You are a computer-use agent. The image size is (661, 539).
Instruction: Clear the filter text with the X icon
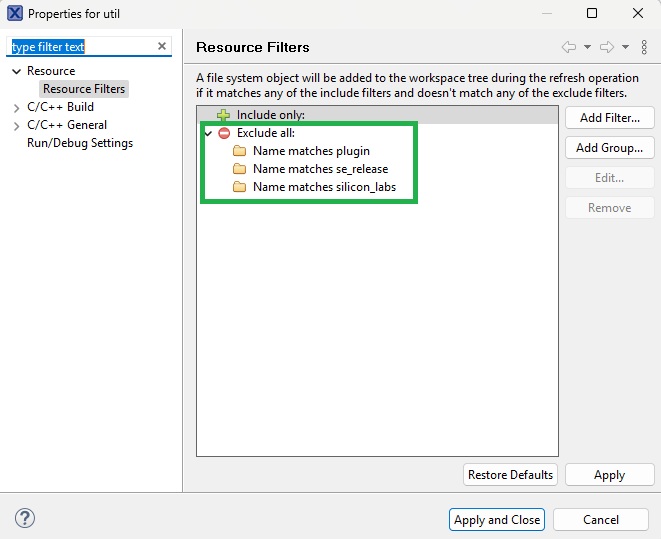(161, 46)
